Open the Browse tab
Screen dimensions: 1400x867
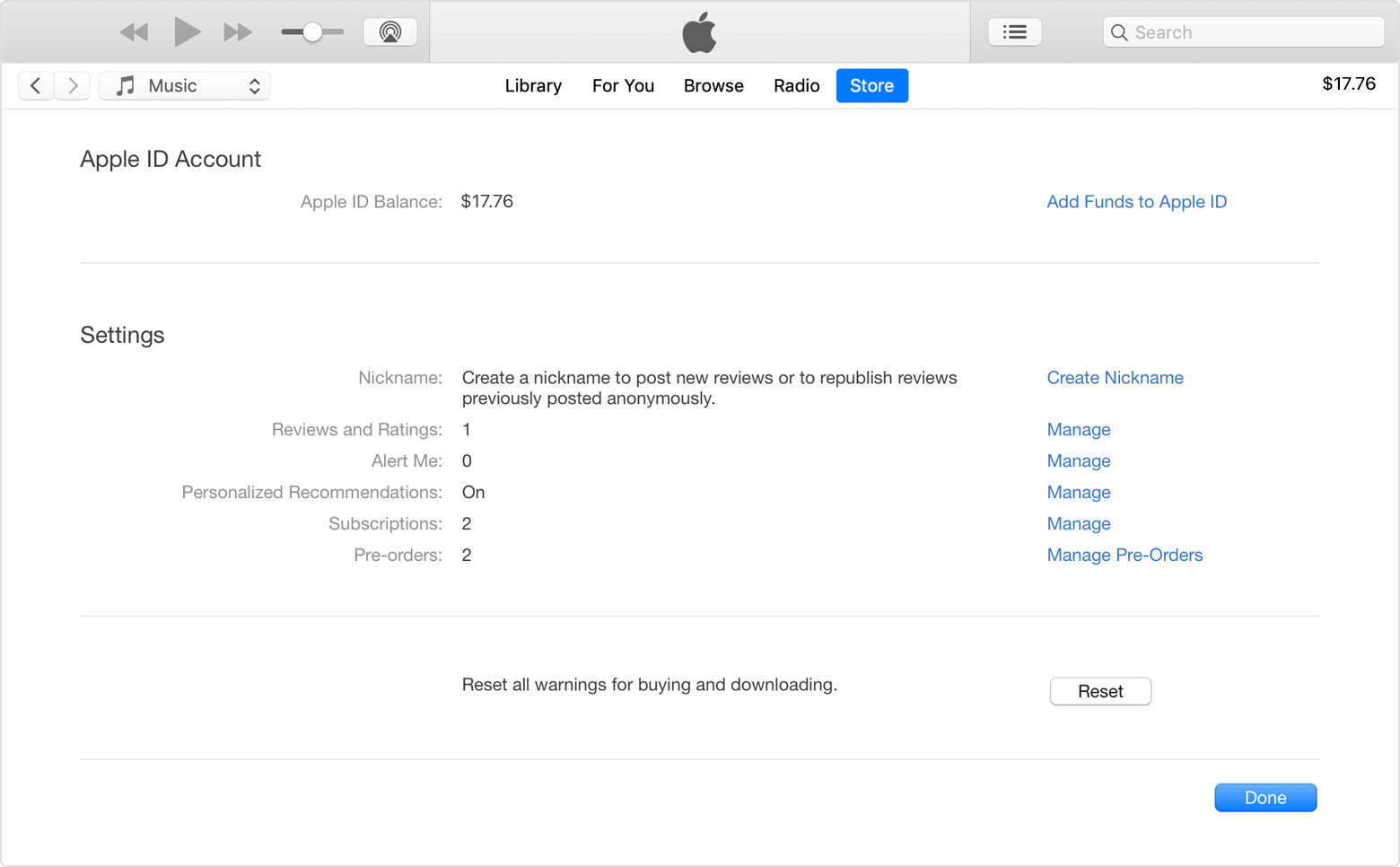tap(713, 85)
